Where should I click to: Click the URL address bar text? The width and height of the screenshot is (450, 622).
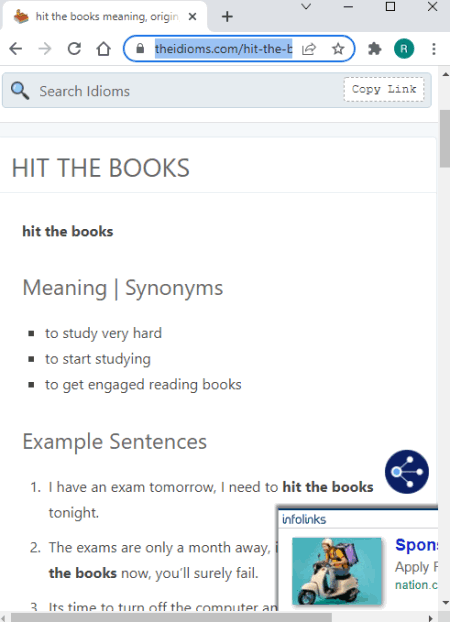click(x=223, y=49)
